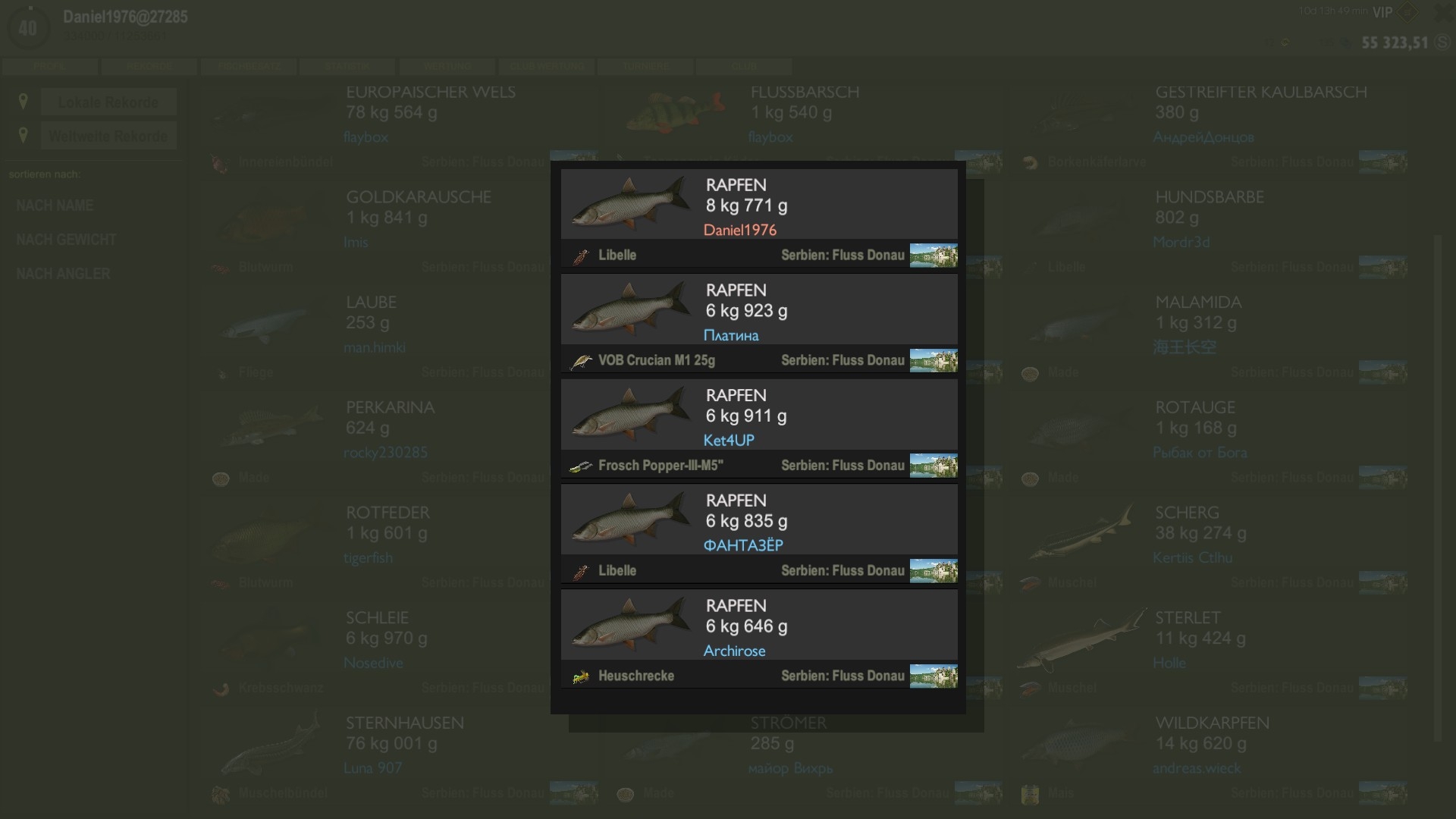Viewport: 1456px width, 819px height.
Task: Sort records Nach Gewicht
Action: tap(67, 240)
